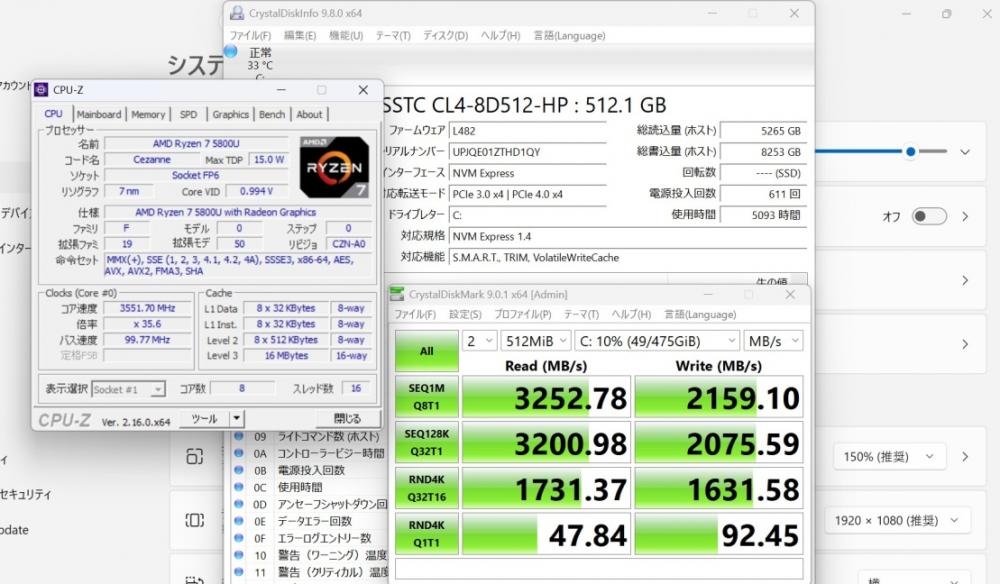The width and height of the screenshot is (1000, 584).
Task: Click the 閉じる button in CPU-Z
Action: coord(348,419)
